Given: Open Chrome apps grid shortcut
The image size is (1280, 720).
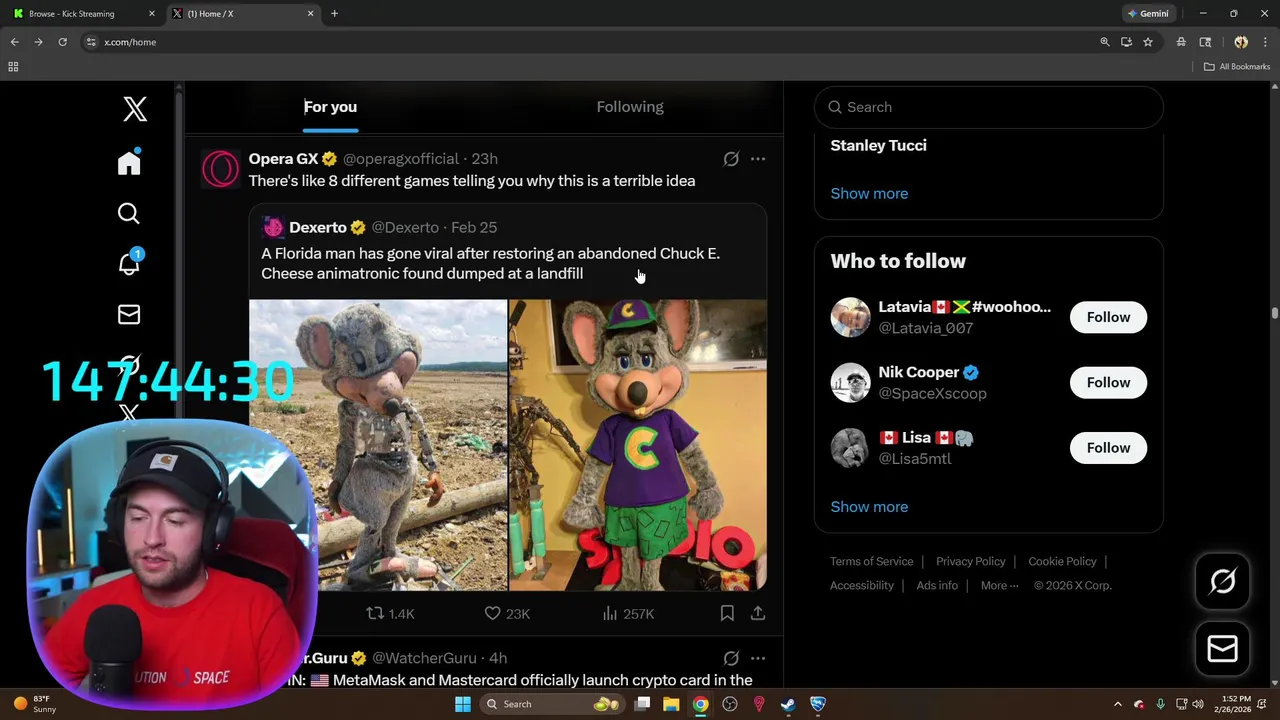Looking at the screenshot, I should pos(13,67).
